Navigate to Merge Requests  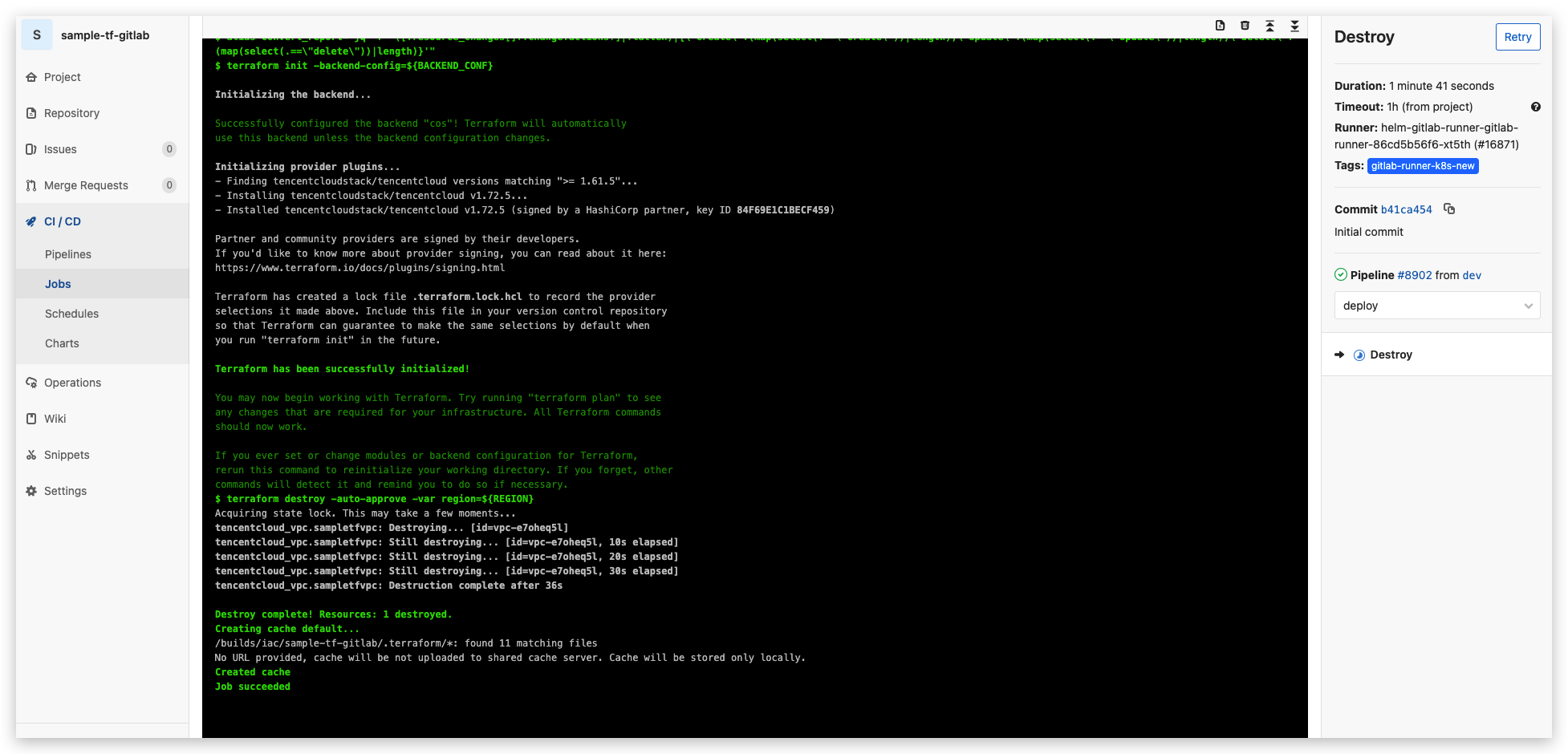pos(86,185)
